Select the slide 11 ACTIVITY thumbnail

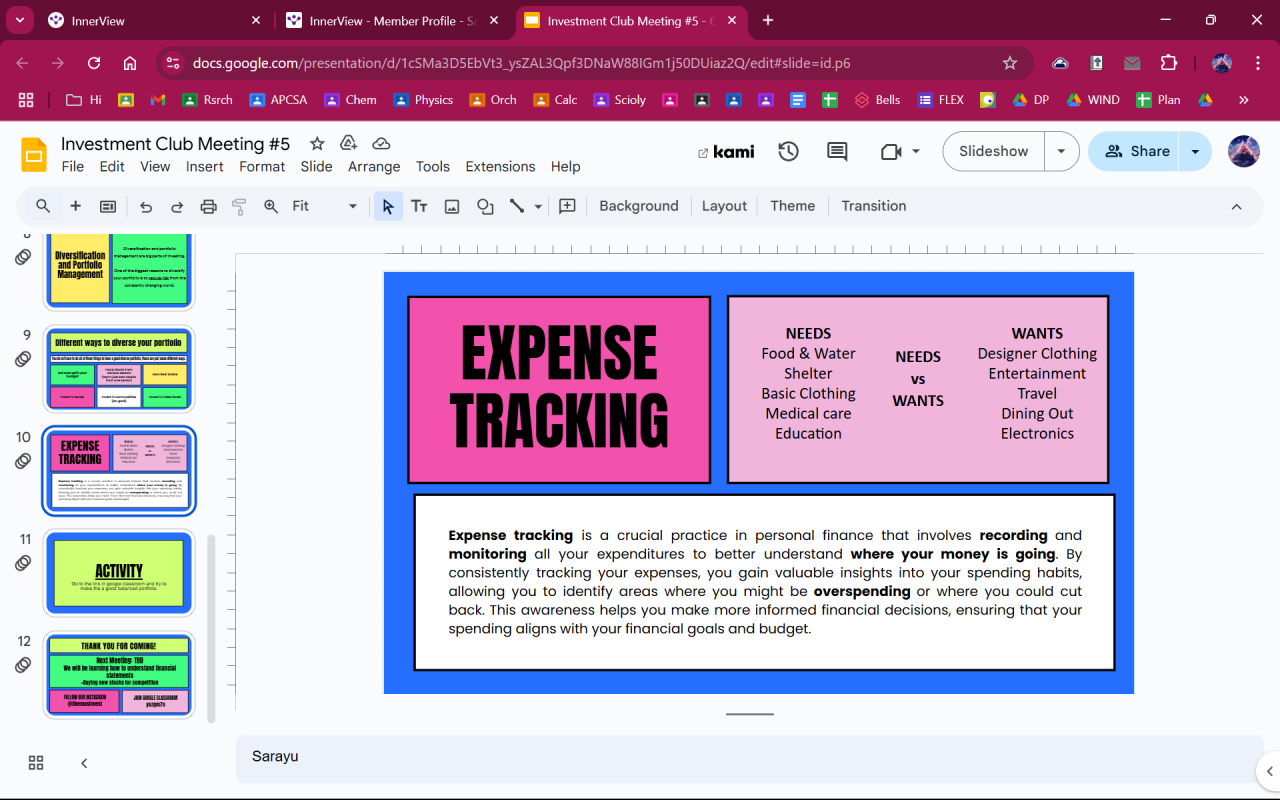119,573
